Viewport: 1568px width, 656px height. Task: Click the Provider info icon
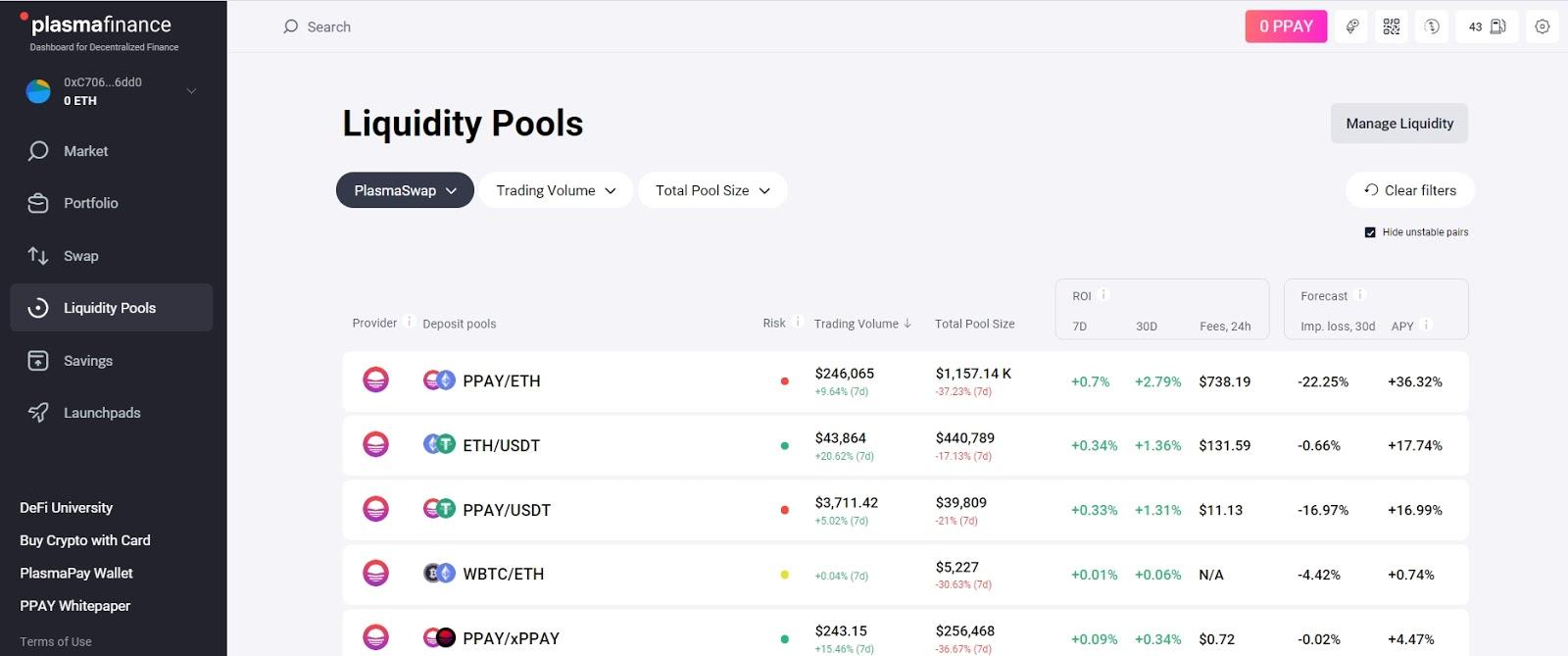[409, 322]
